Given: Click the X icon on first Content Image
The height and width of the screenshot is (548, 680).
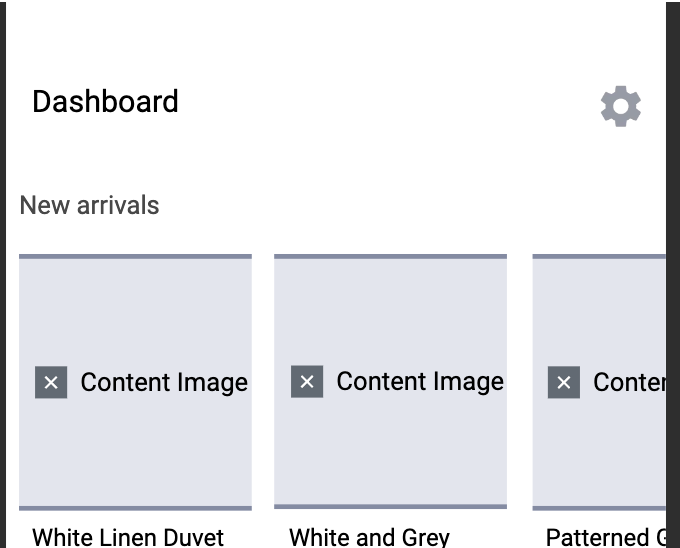Looking at the screenshot, I should pos(51,382).
